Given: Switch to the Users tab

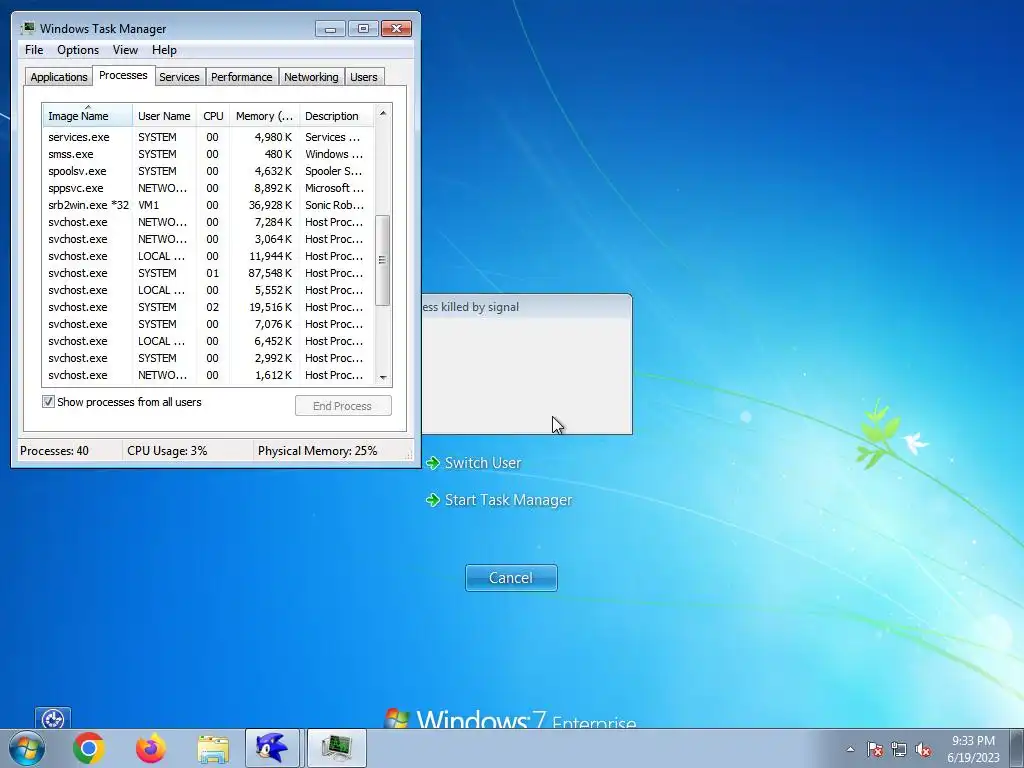Looking at the screenshot, I should tap(364, 77).
